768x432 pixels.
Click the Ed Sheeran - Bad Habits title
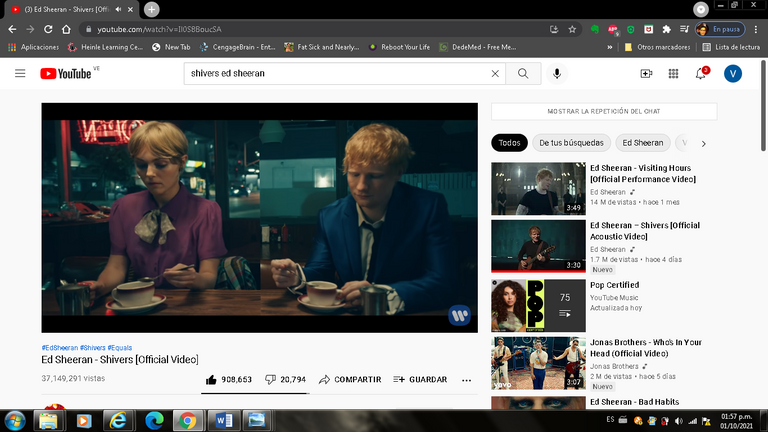634,402
